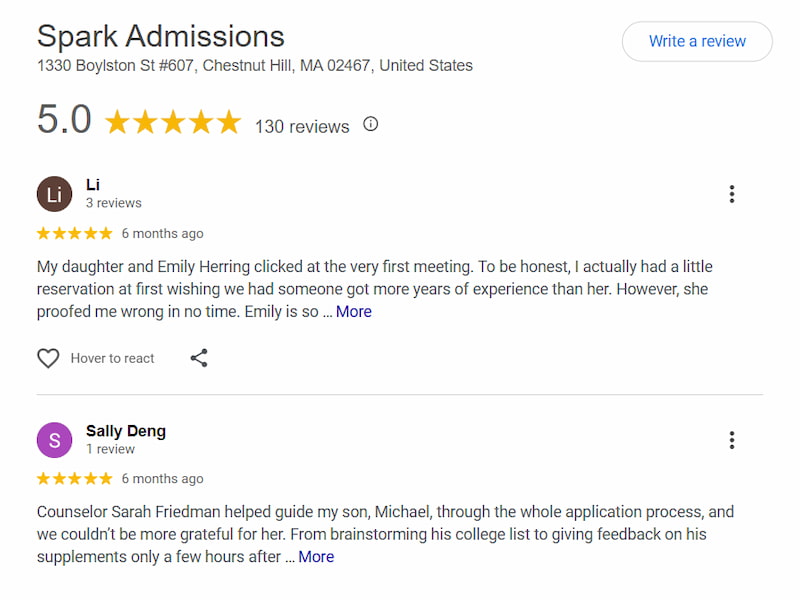Click 1 review under Sally Deng's name
Screen dimensions: 800x600
click(111, 448)
